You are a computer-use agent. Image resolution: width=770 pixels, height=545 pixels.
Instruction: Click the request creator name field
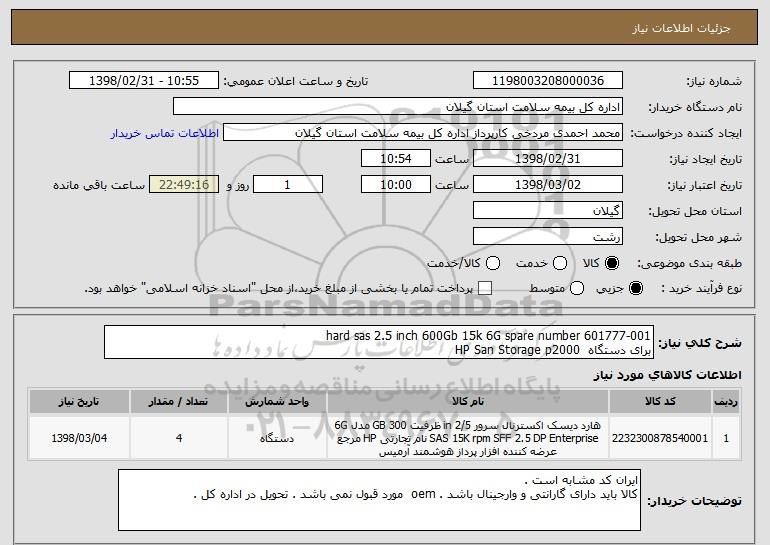[423, 133]
